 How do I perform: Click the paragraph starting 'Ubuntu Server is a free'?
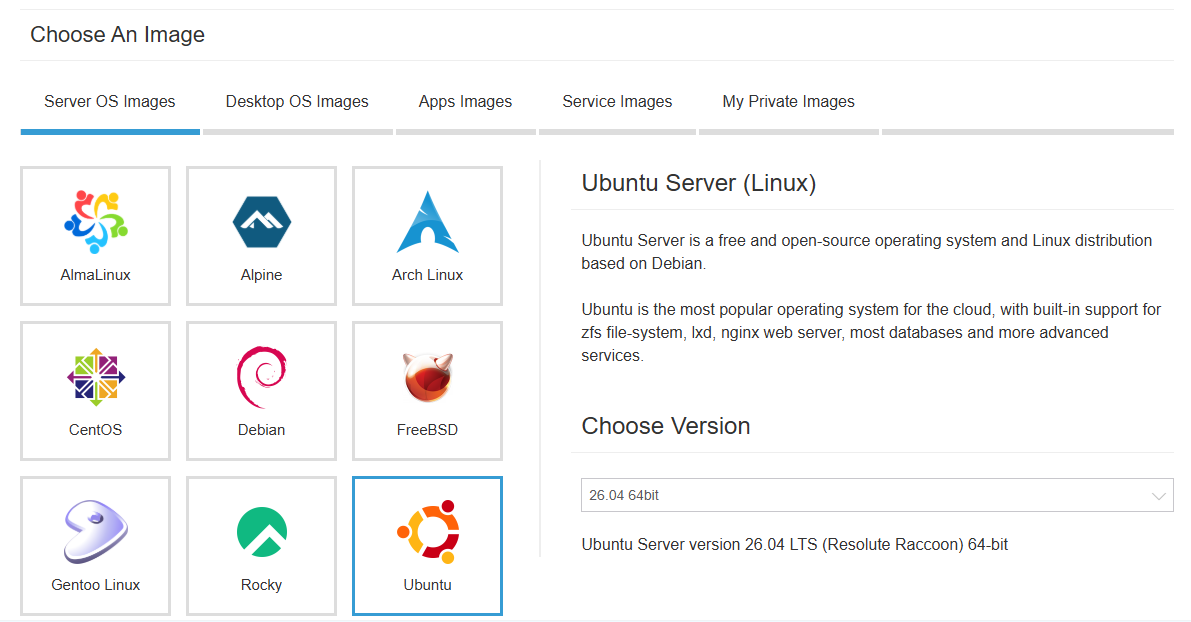tap(867, 252)
